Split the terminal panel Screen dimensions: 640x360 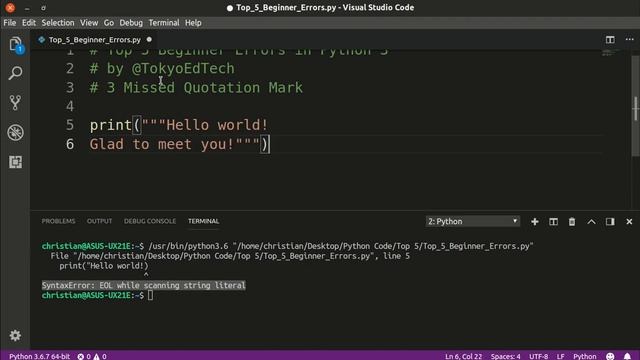(x=553, y=222)
